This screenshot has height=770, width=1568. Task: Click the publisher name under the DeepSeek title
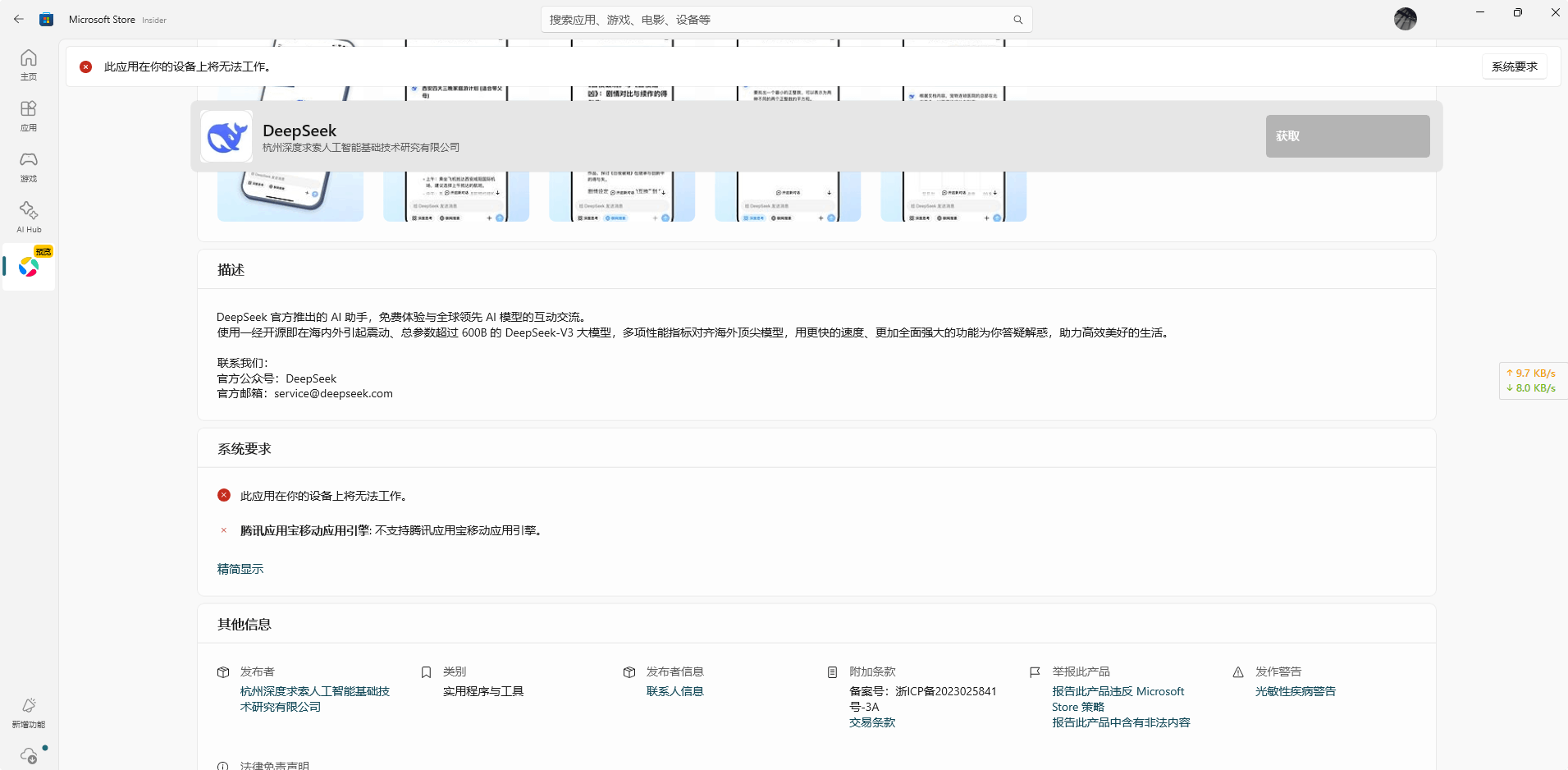coord(361,148)
